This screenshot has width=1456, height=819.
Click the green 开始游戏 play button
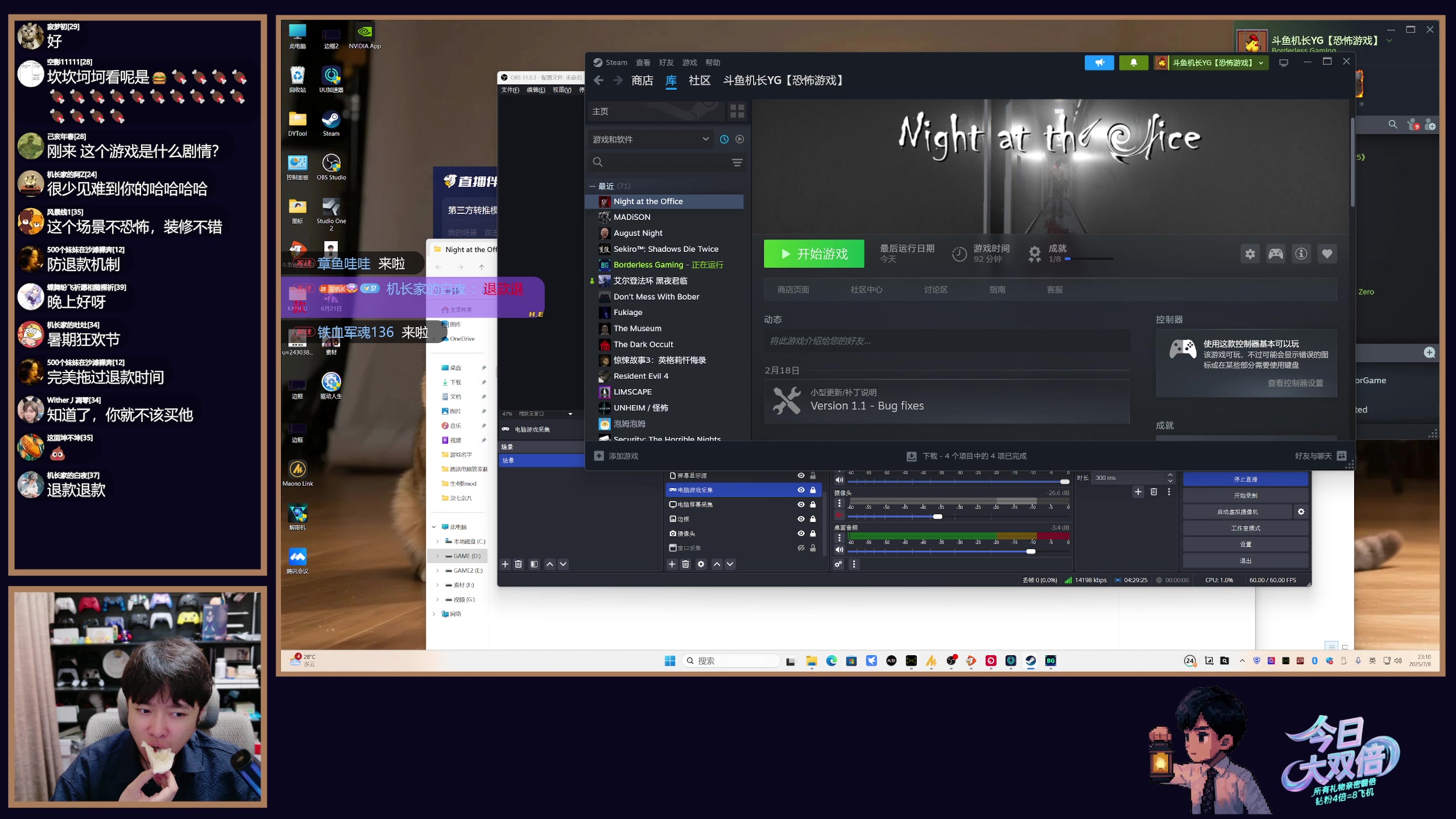pos(814,254)
